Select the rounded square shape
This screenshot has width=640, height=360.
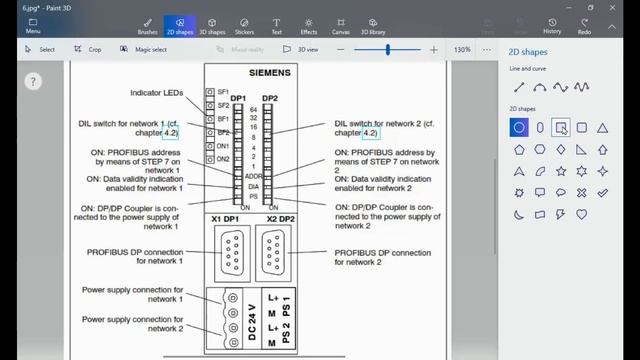click(582, 128)
